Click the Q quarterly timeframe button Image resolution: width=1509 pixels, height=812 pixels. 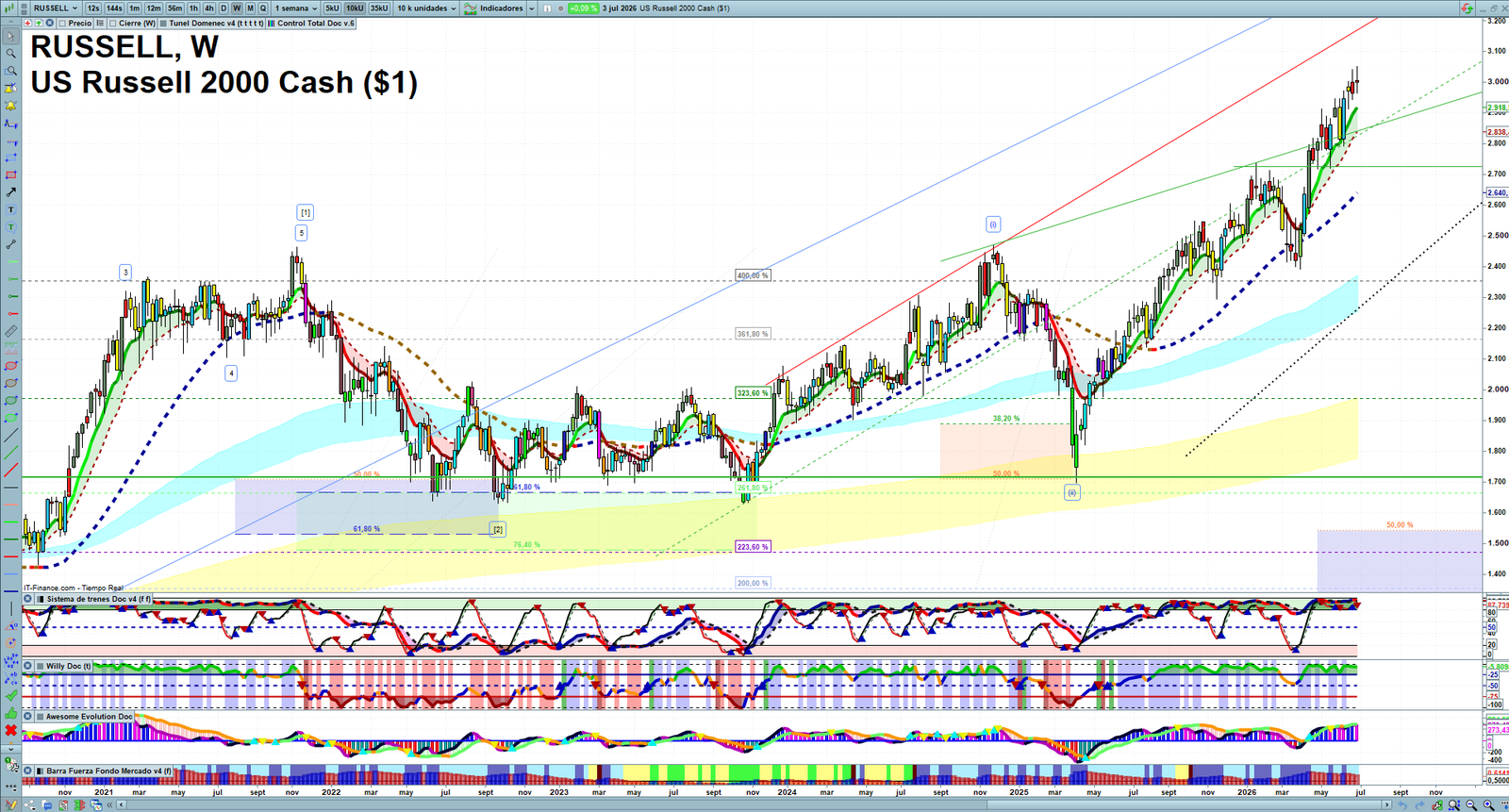click(x=263, y=8)
